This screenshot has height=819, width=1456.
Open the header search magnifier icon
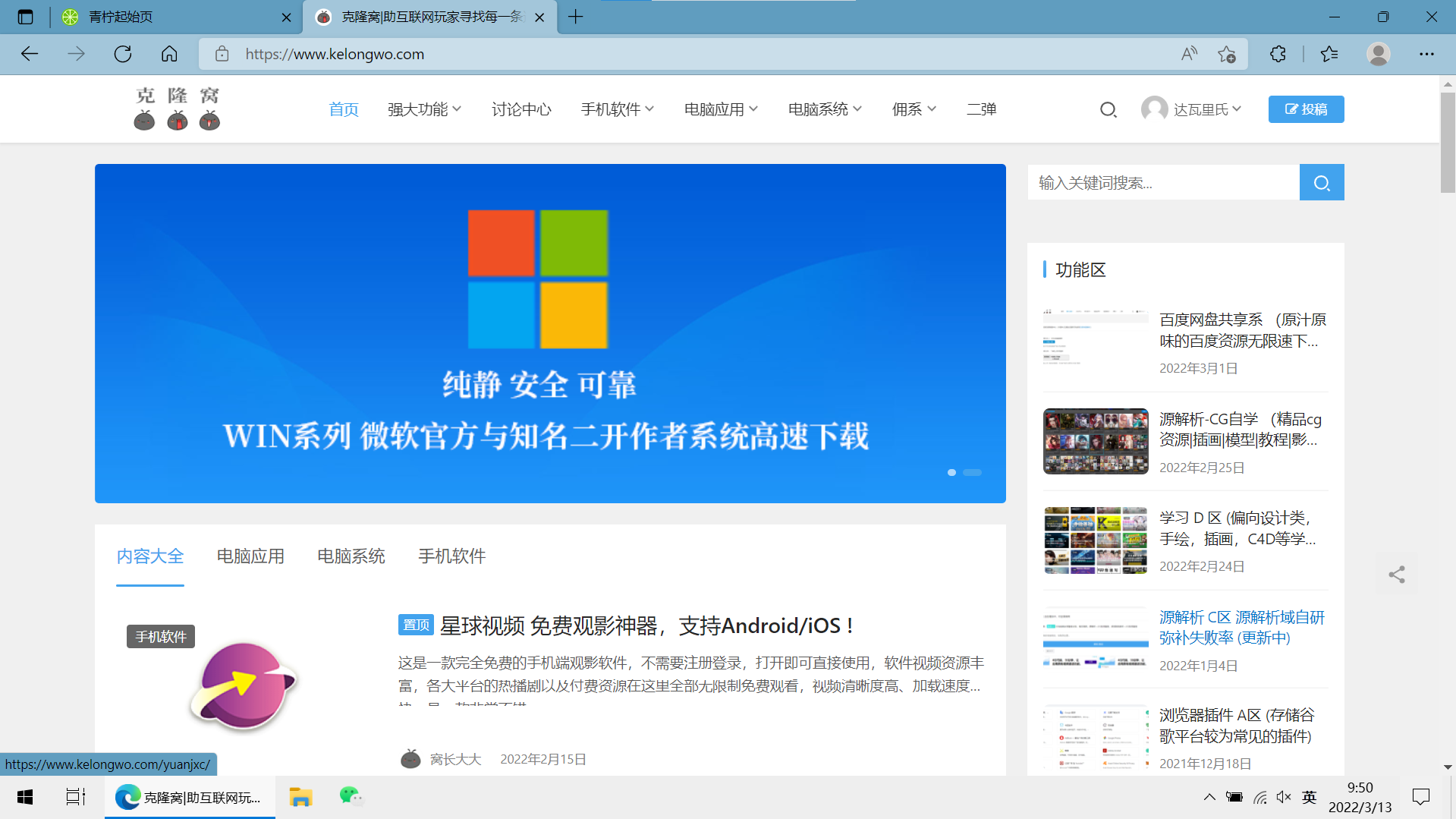coord(1108,109)
